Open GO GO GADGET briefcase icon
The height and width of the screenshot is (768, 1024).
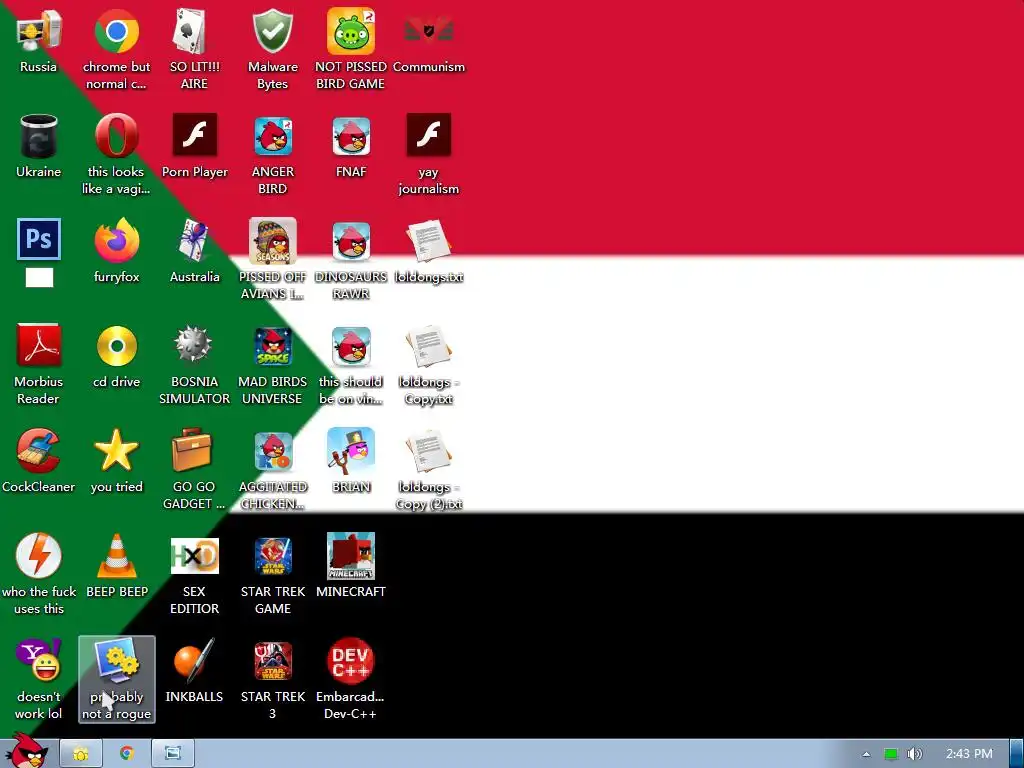193,450
